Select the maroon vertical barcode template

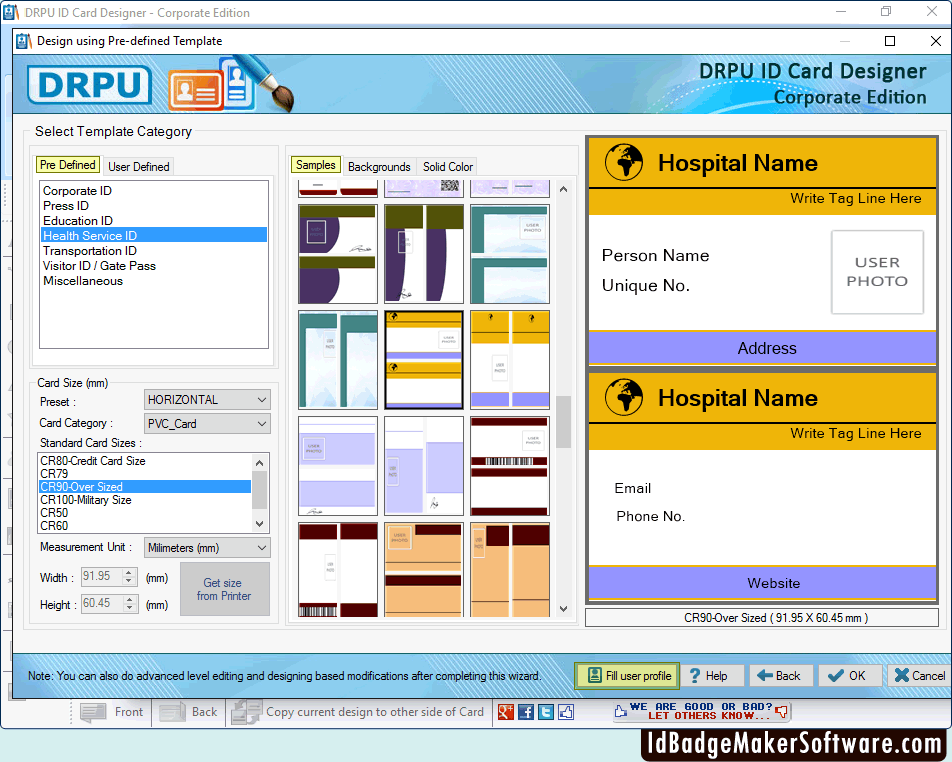coord(338,570)
